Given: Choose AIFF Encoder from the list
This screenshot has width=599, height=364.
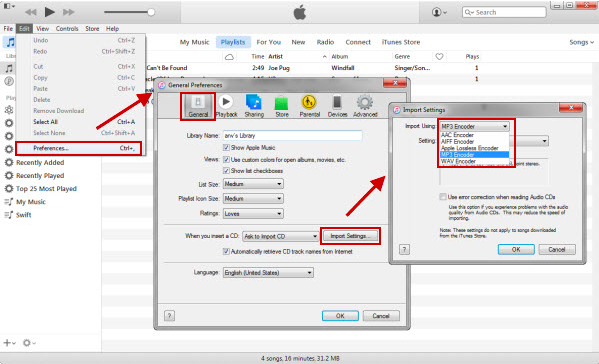Looking at the screenshot, I should point(474,141).
